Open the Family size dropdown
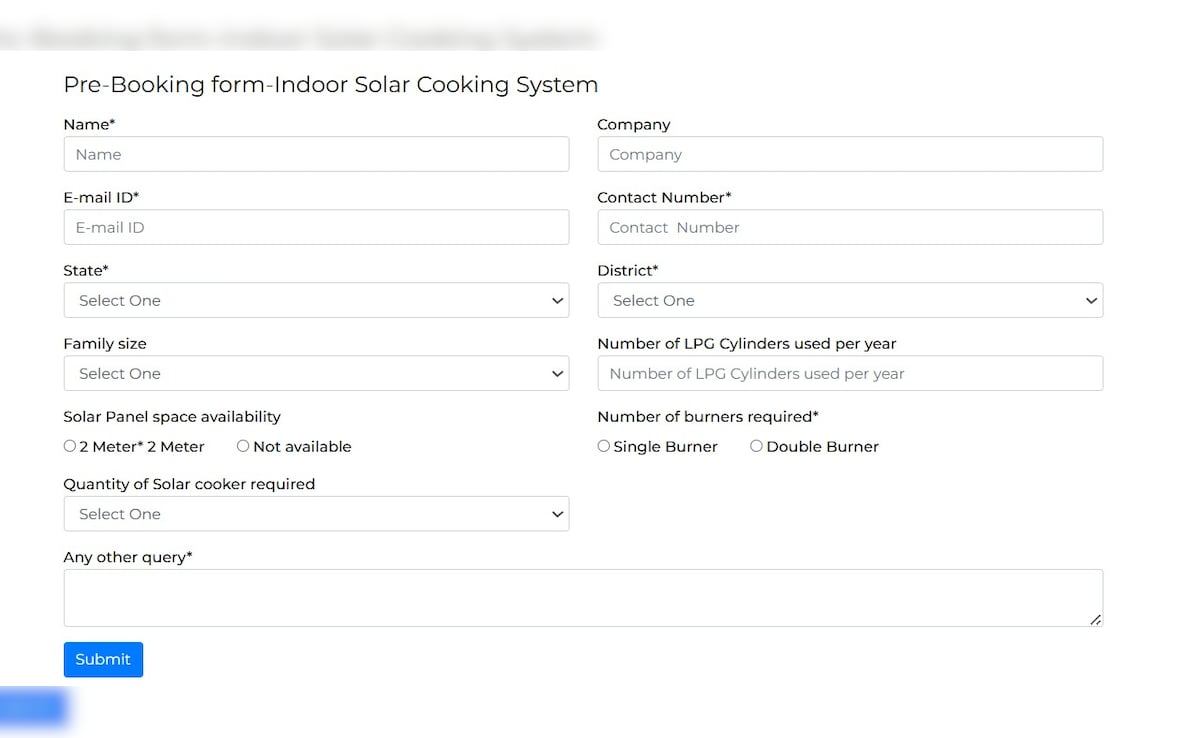The image size is (1200, 738). (316, 373)
